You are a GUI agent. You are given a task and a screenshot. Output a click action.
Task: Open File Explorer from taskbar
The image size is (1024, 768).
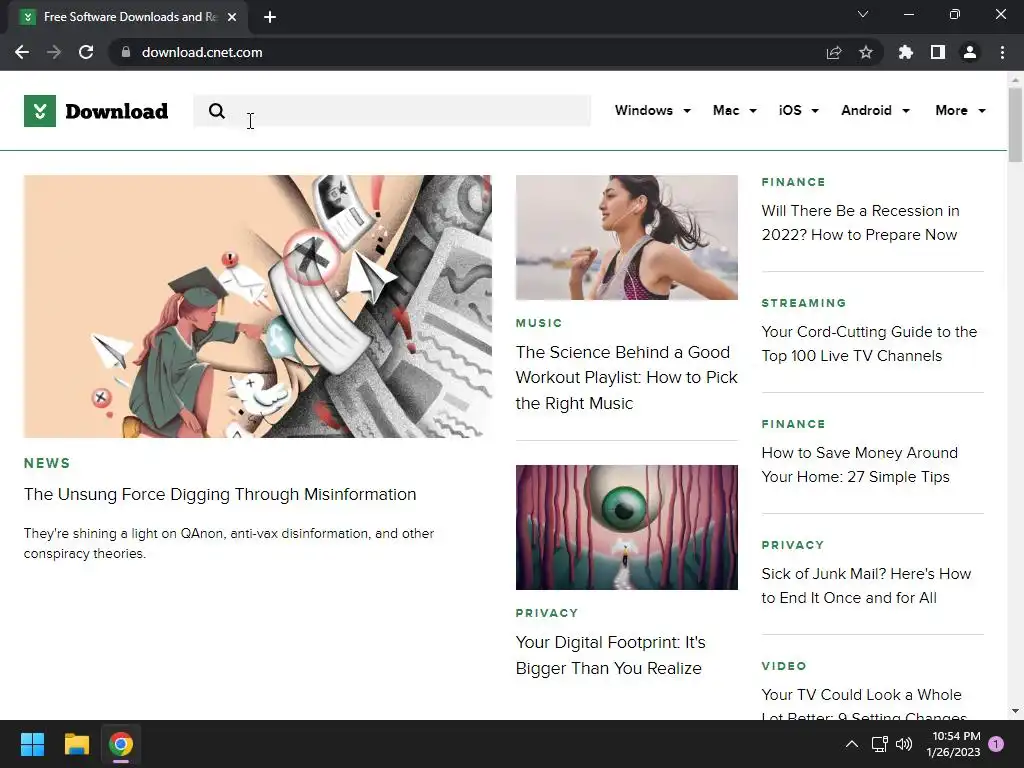[x=76, y=744]
